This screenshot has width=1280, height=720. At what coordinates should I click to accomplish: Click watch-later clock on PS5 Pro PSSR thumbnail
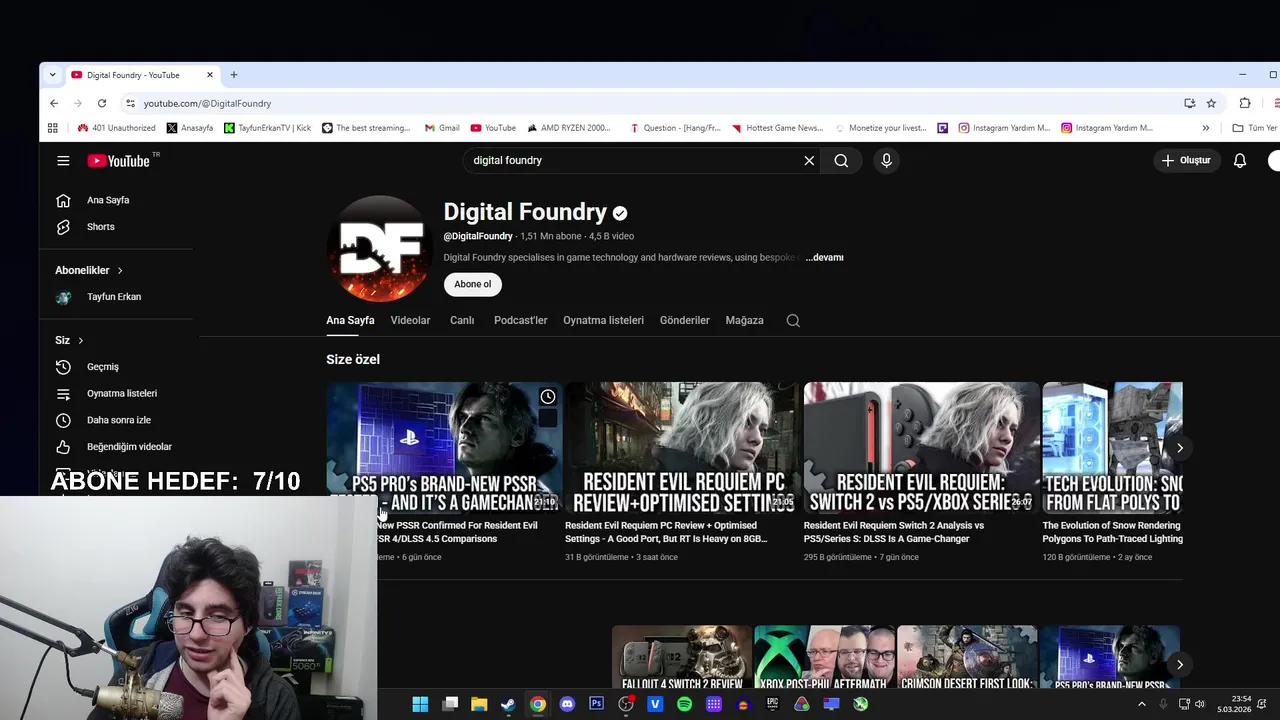[548, 397]
